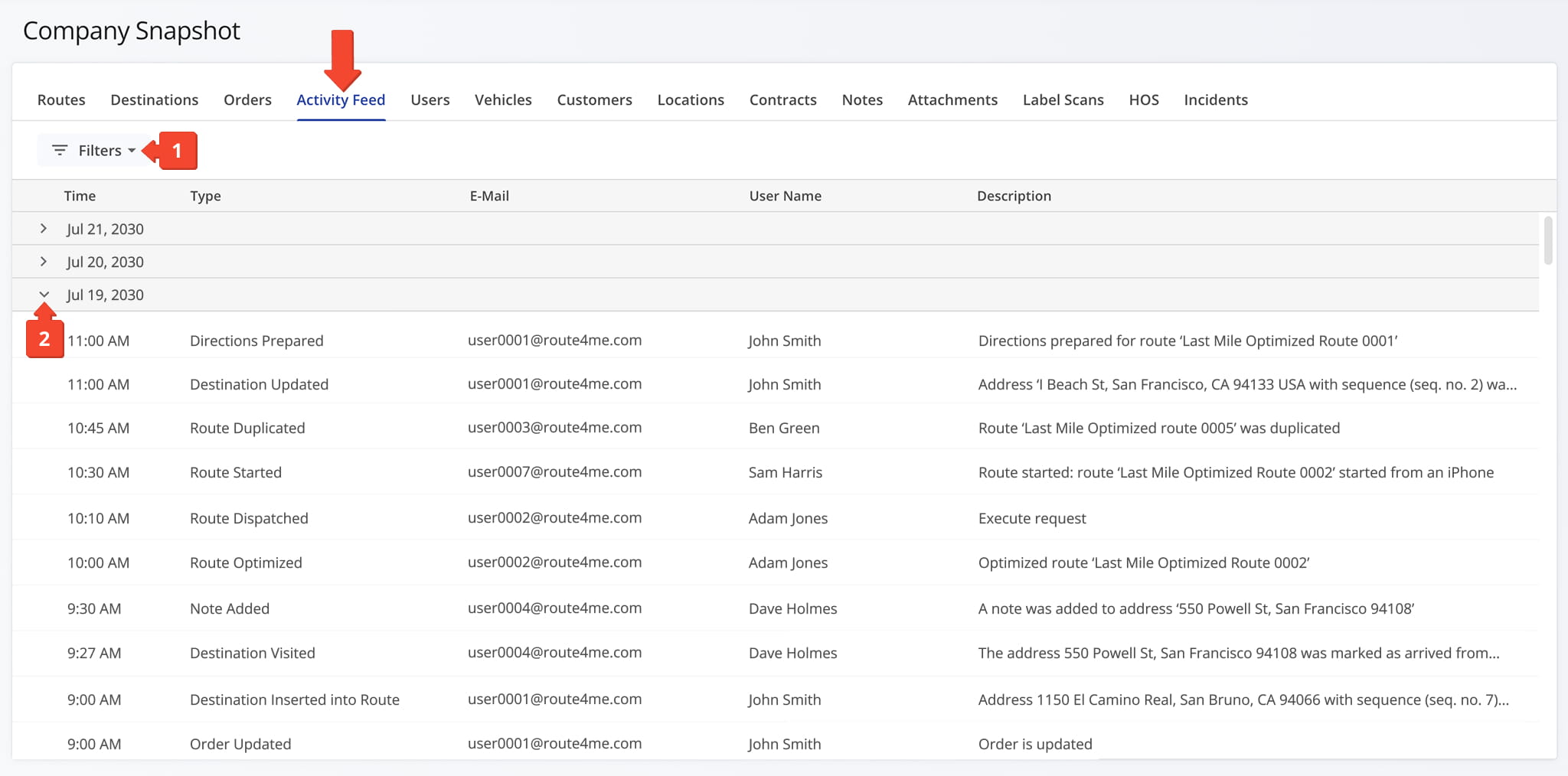Click the 9:27 AM time cell
The image size is (1568, 776).
pos(94,653)
